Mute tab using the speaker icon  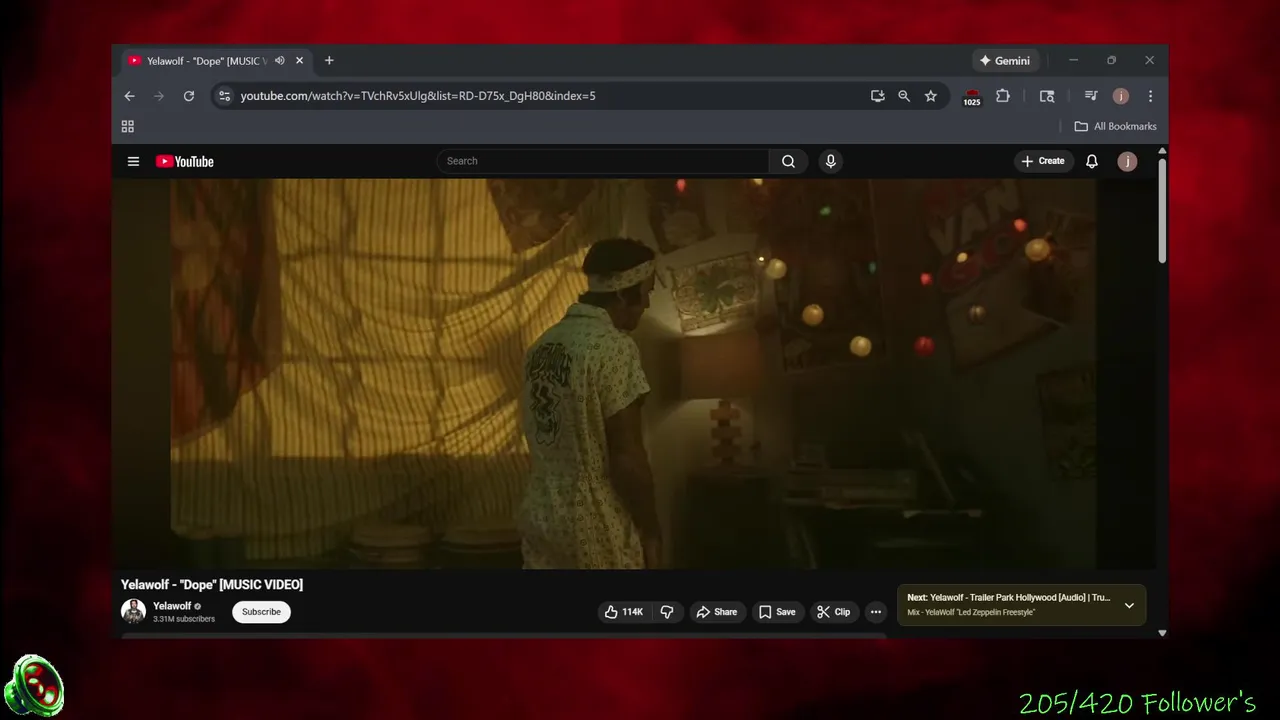coord(280,61)
